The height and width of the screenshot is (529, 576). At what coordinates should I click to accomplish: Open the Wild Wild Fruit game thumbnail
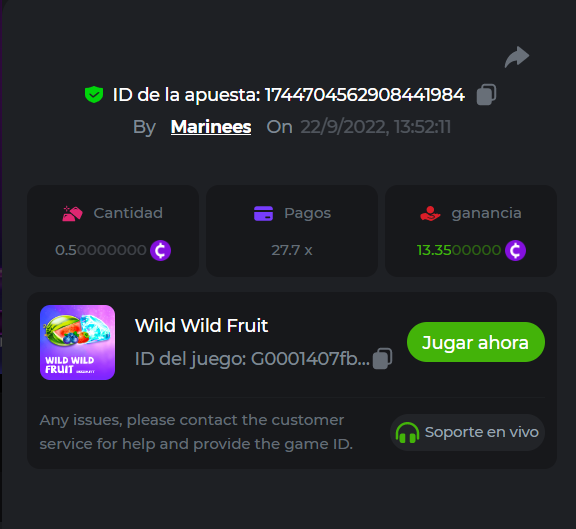click(78, 342)
